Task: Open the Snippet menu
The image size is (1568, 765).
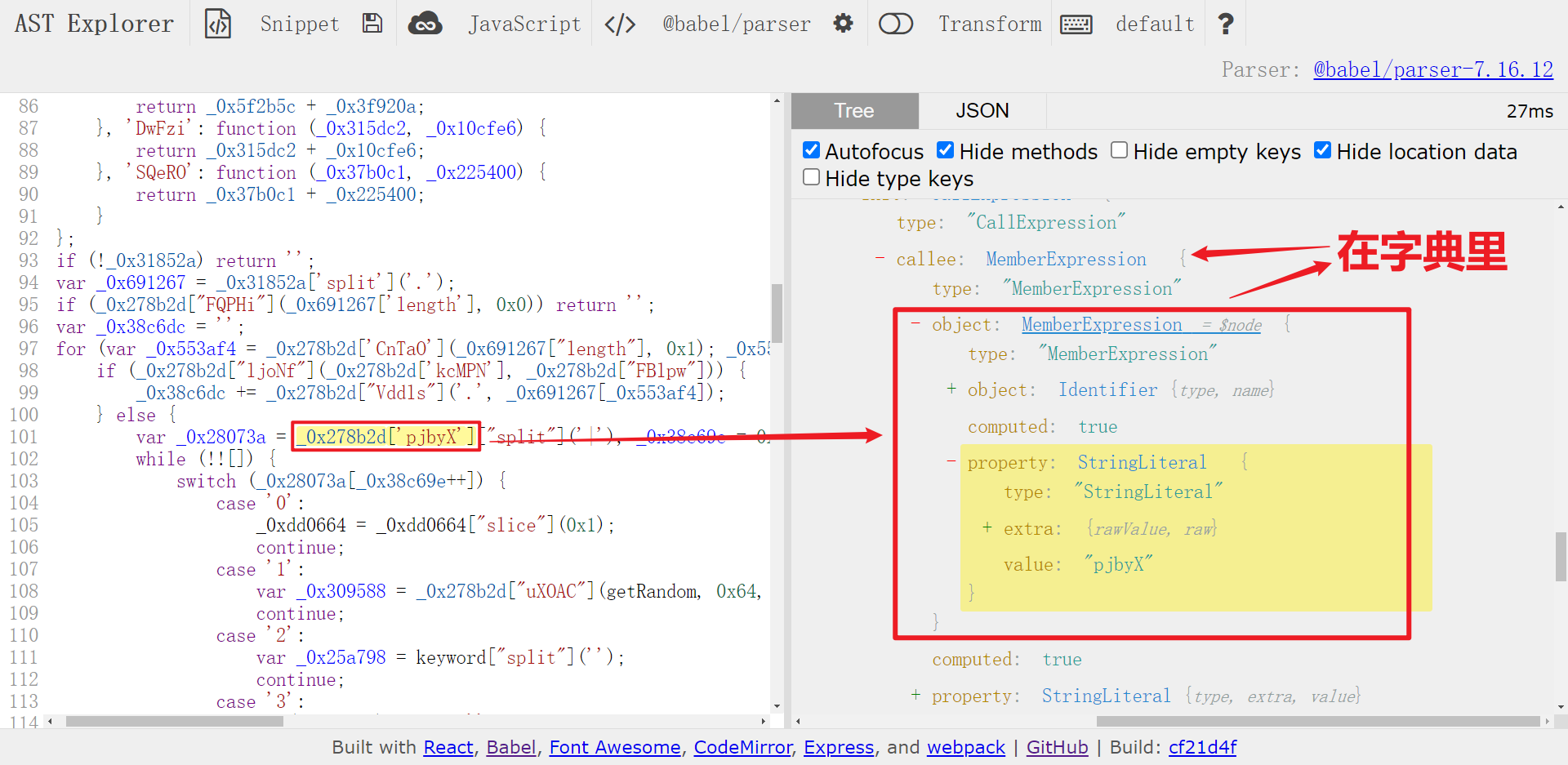Action: click(299, 24)
